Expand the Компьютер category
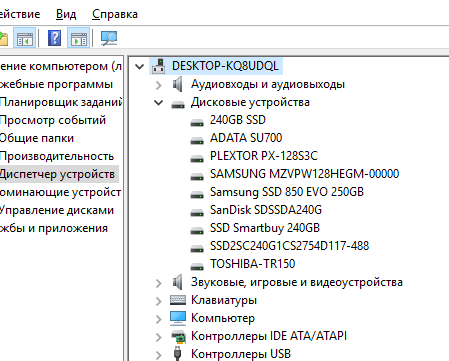This screenshot has width=449, height=361. (159, 319)
